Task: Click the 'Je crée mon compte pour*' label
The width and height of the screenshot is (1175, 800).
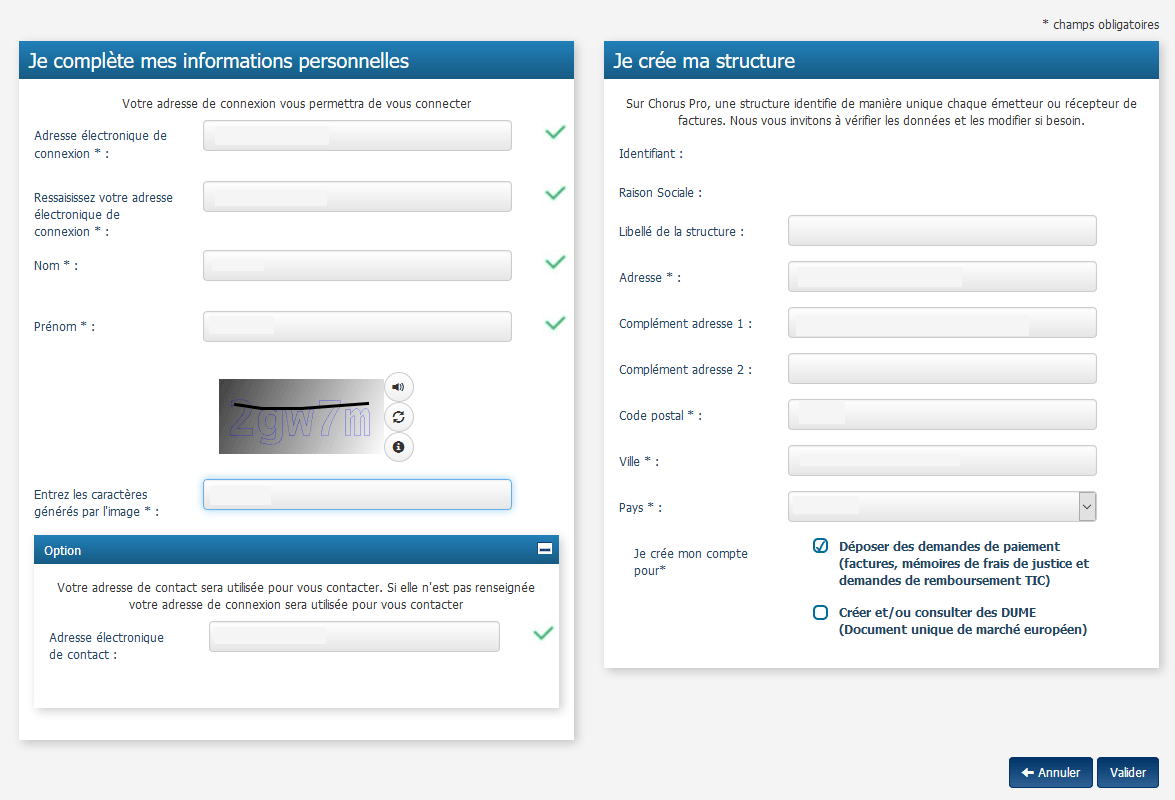Action: tap(691, 562)
